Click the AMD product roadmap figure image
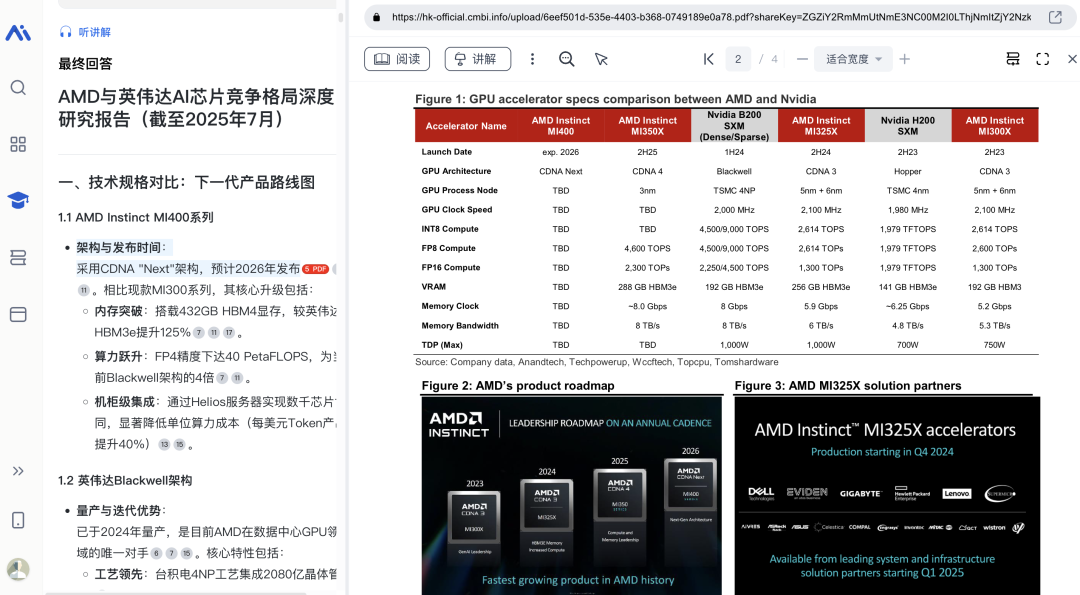Screen dimensions: 1080x595 point(572,496)
